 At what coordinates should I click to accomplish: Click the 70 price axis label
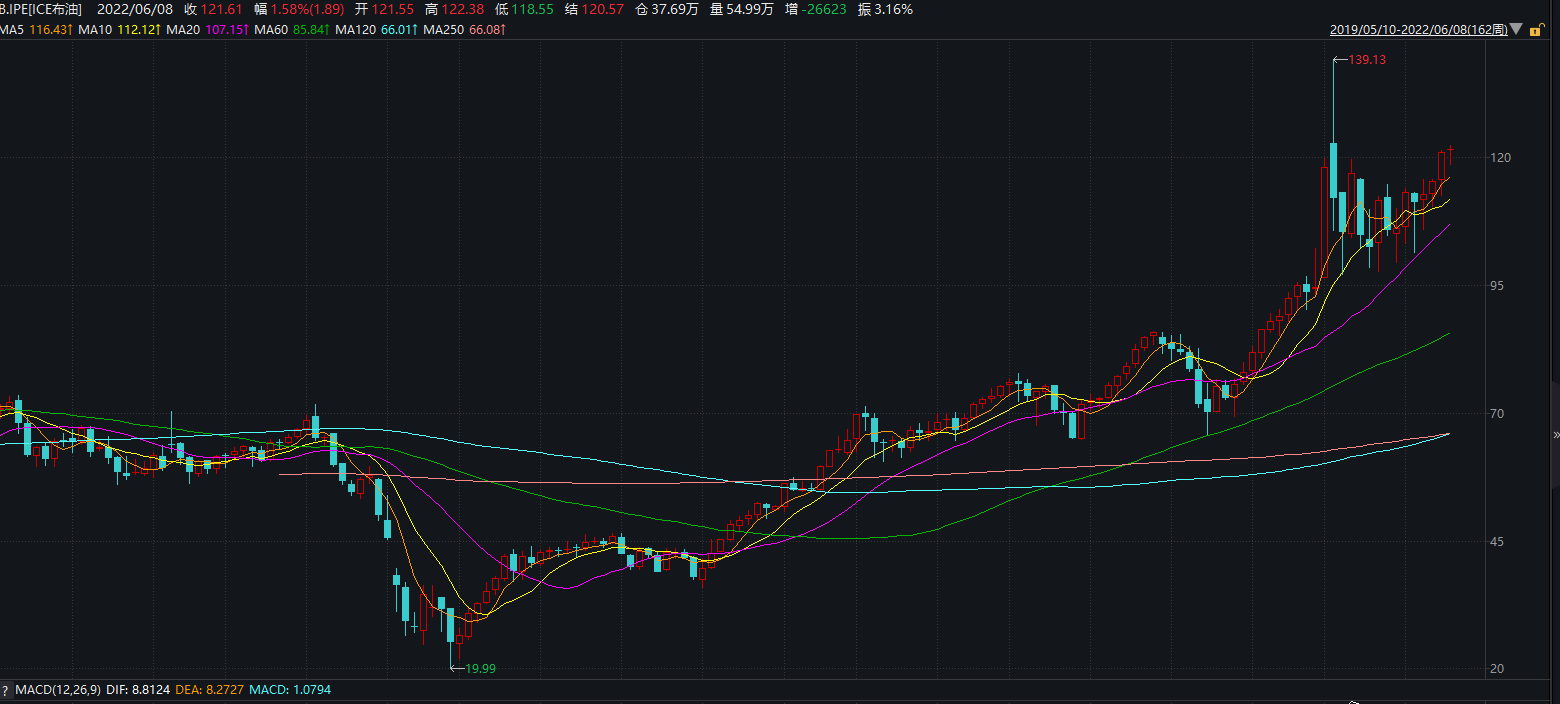point(1497,414)
